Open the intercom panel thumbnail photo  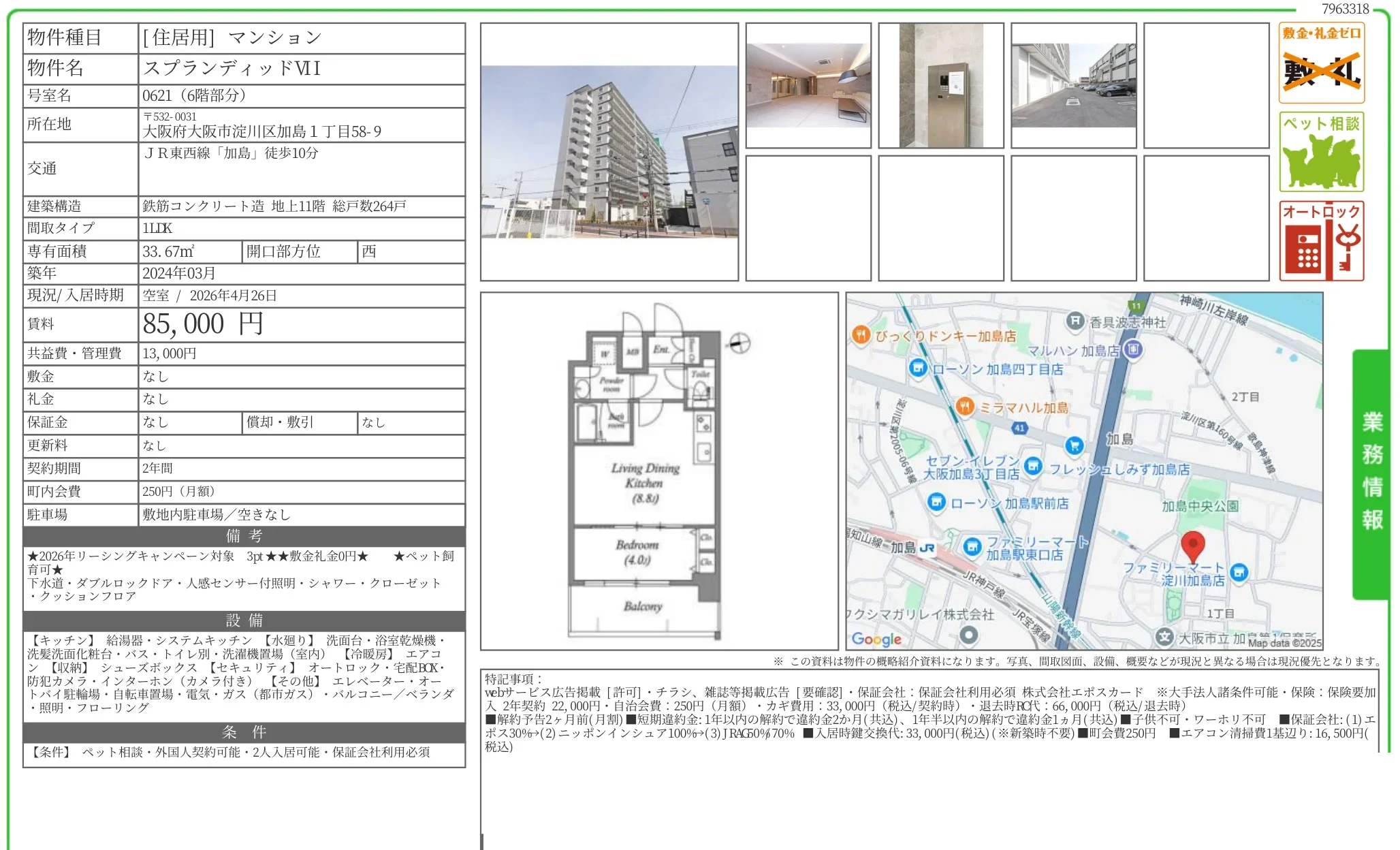coord(940,85)
